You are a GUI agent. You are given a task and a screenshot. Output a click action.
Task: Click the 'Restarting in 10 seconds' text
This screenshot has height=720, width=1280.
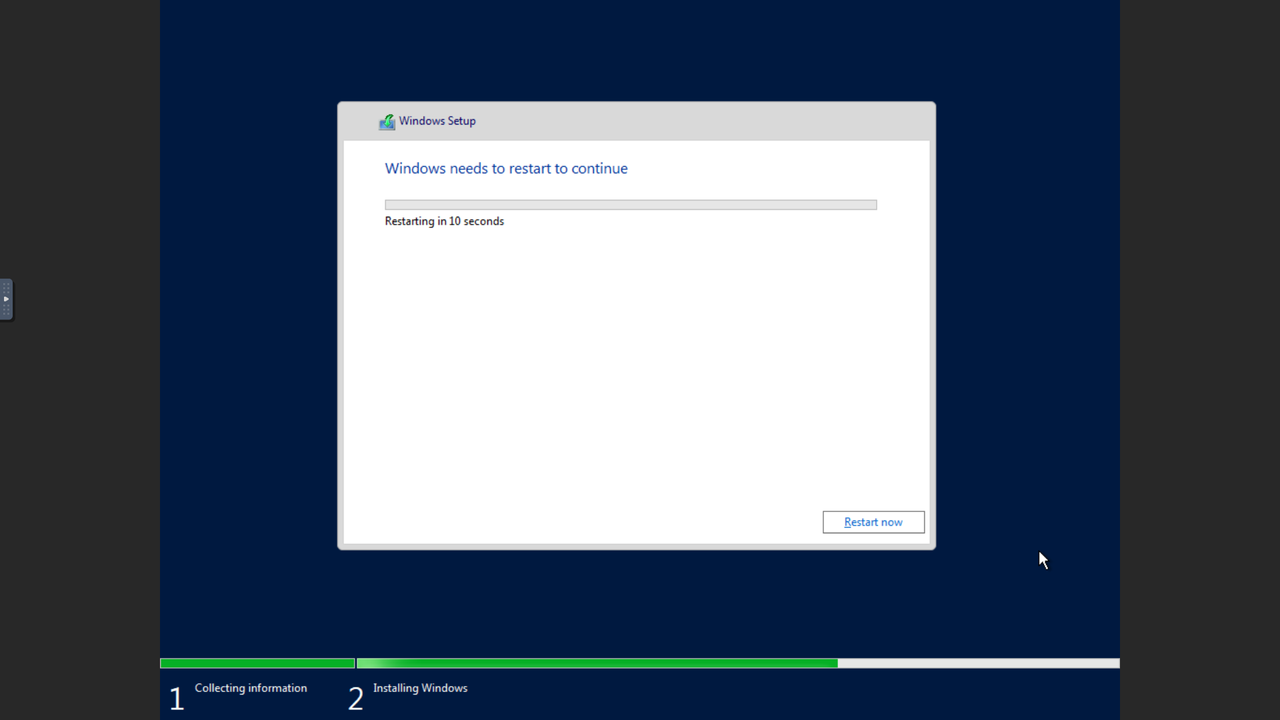(444, 221)
